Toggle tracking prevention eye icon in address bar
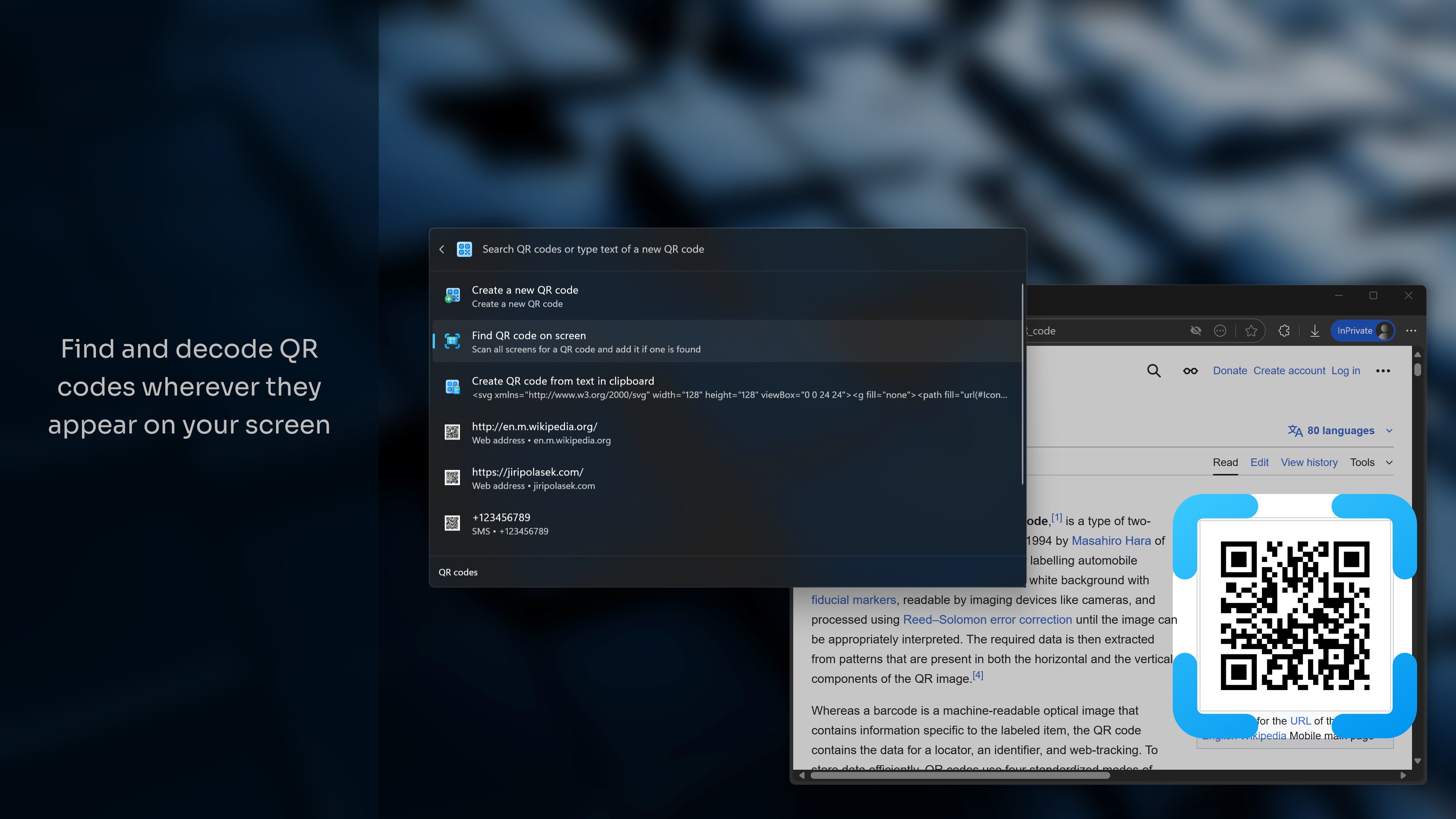The image size is (1456, 819). [1196, 331]
